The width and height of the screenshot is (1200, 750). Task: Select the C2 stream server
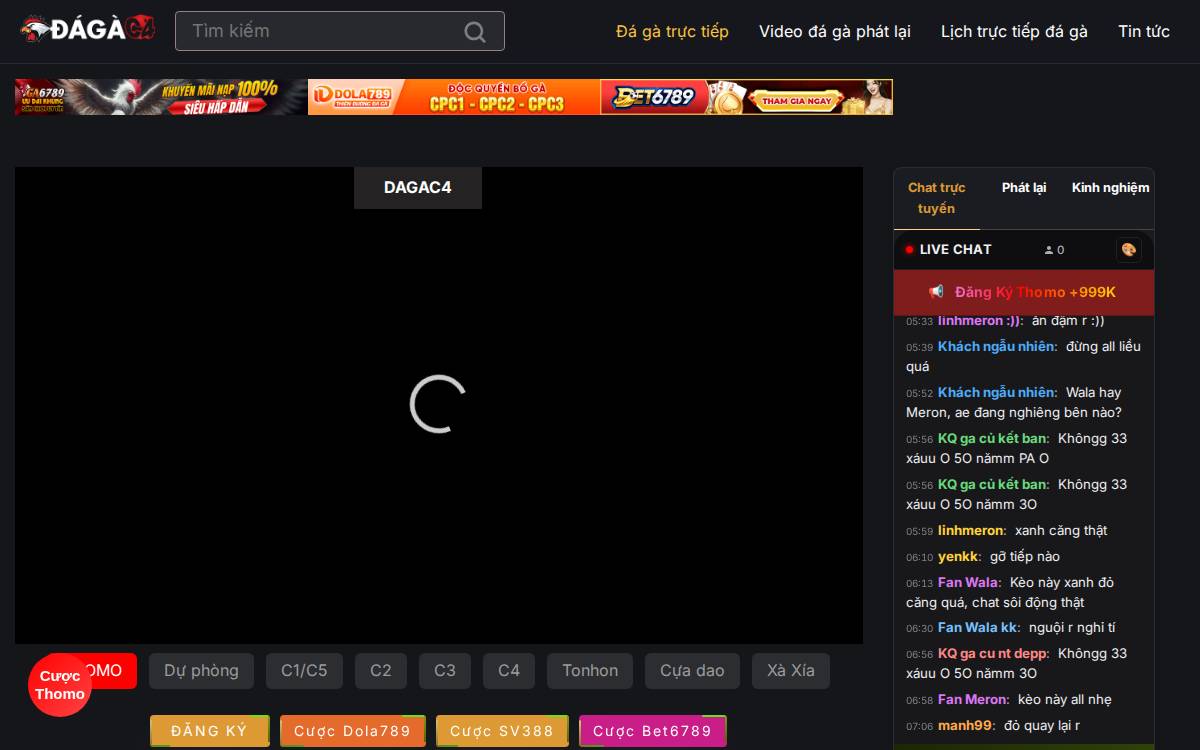tap(381, 671)
